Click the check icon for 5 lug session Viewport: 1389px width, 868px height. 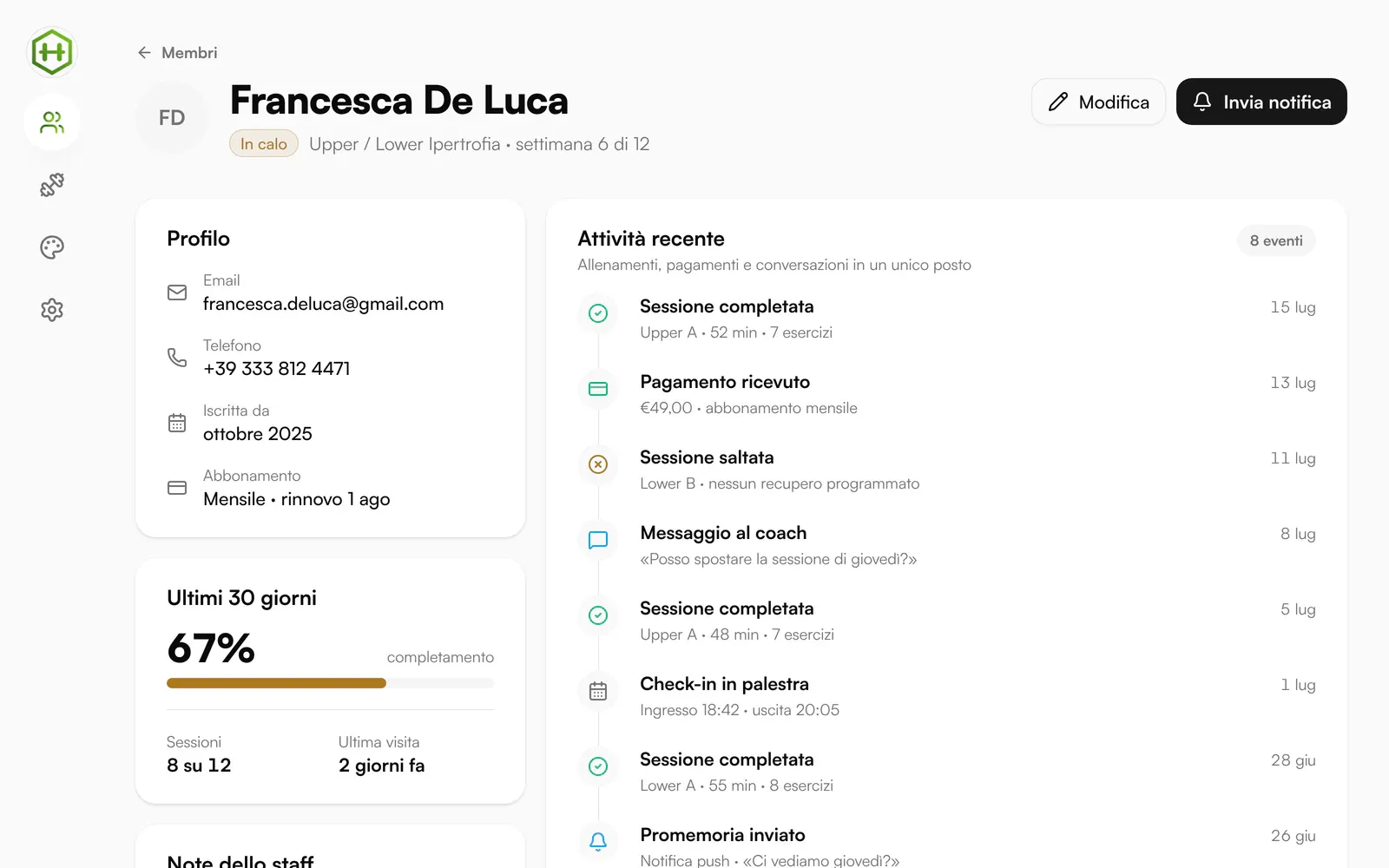pos(598,615)
